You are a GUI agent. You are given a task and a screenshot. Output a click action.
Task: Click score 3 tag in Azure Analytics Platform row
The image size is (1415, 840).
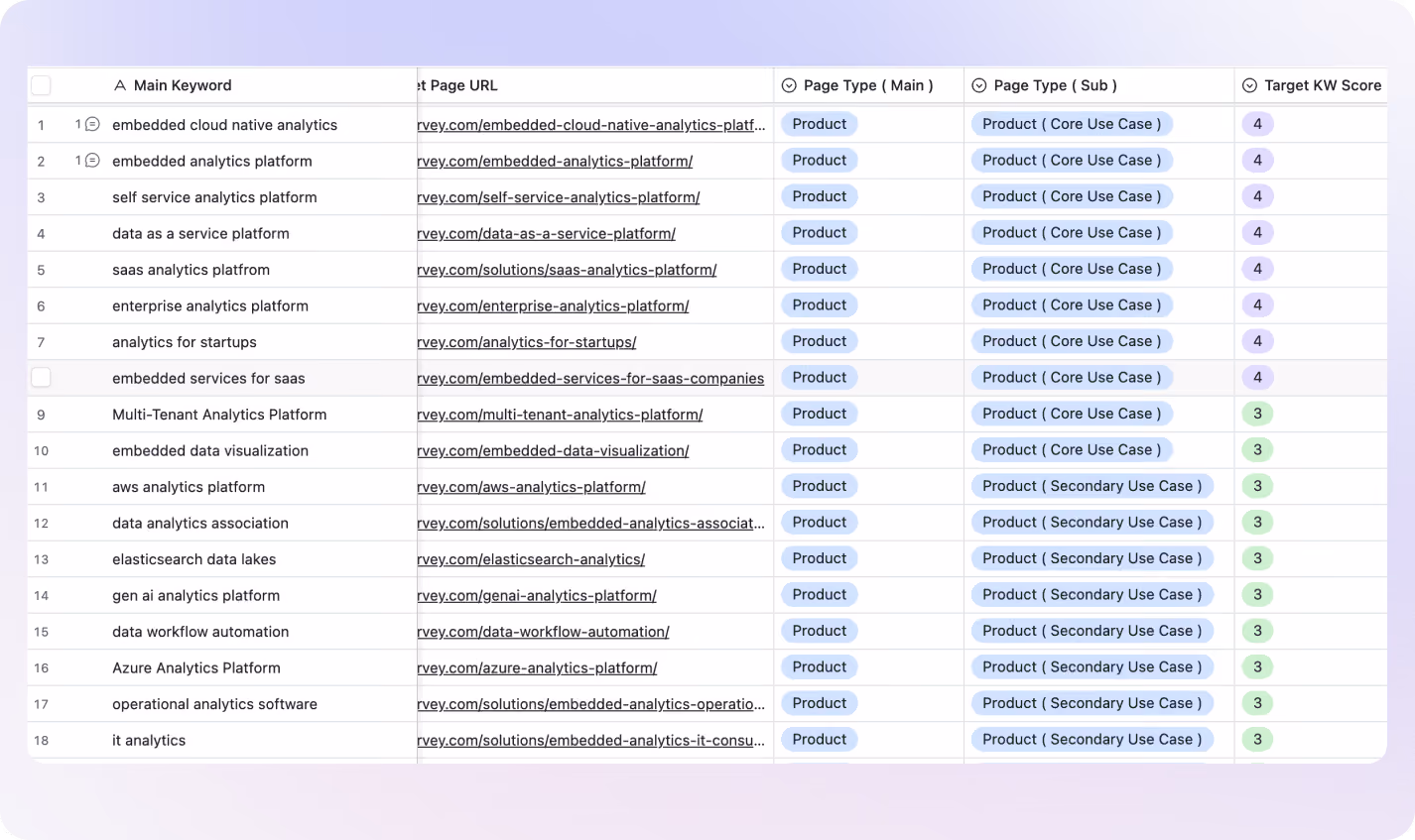click(x=1257, y=666)
